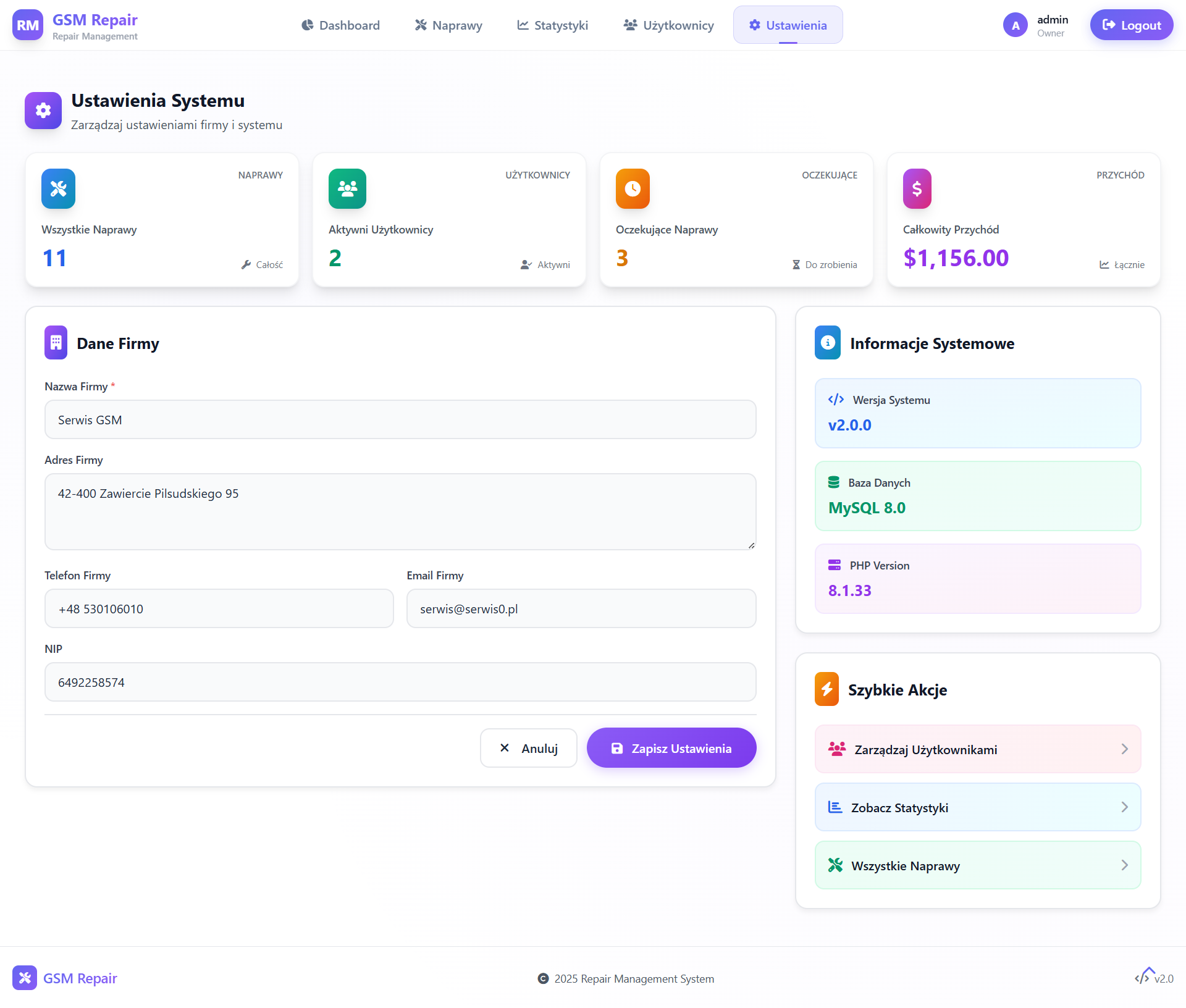Click the purple settings gear icon beside Ustawienia Systemu
Screen dimensions: 1186x1008
[43, 111]
